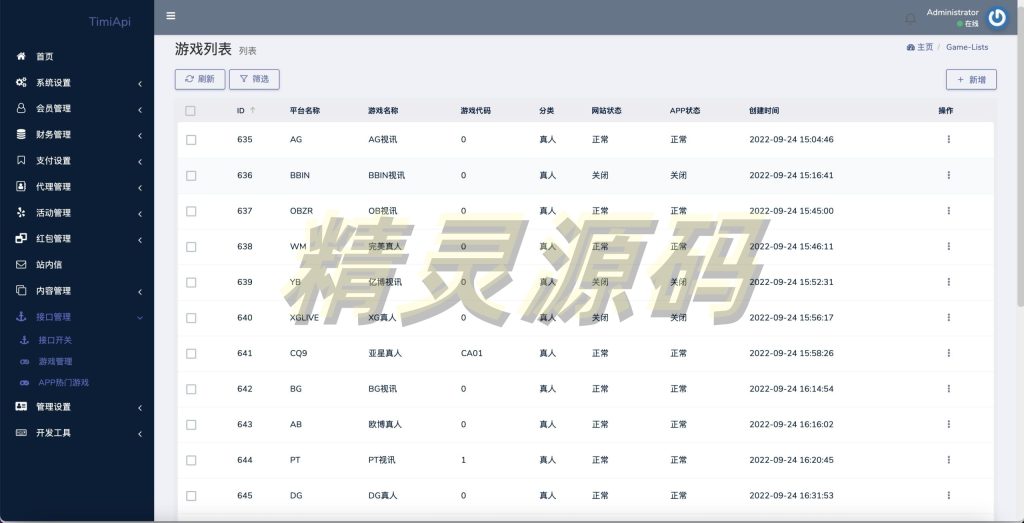Select the checkbox for row 639 YB
The height and width of the screenshot is (523, 1024).
(191, 282)
